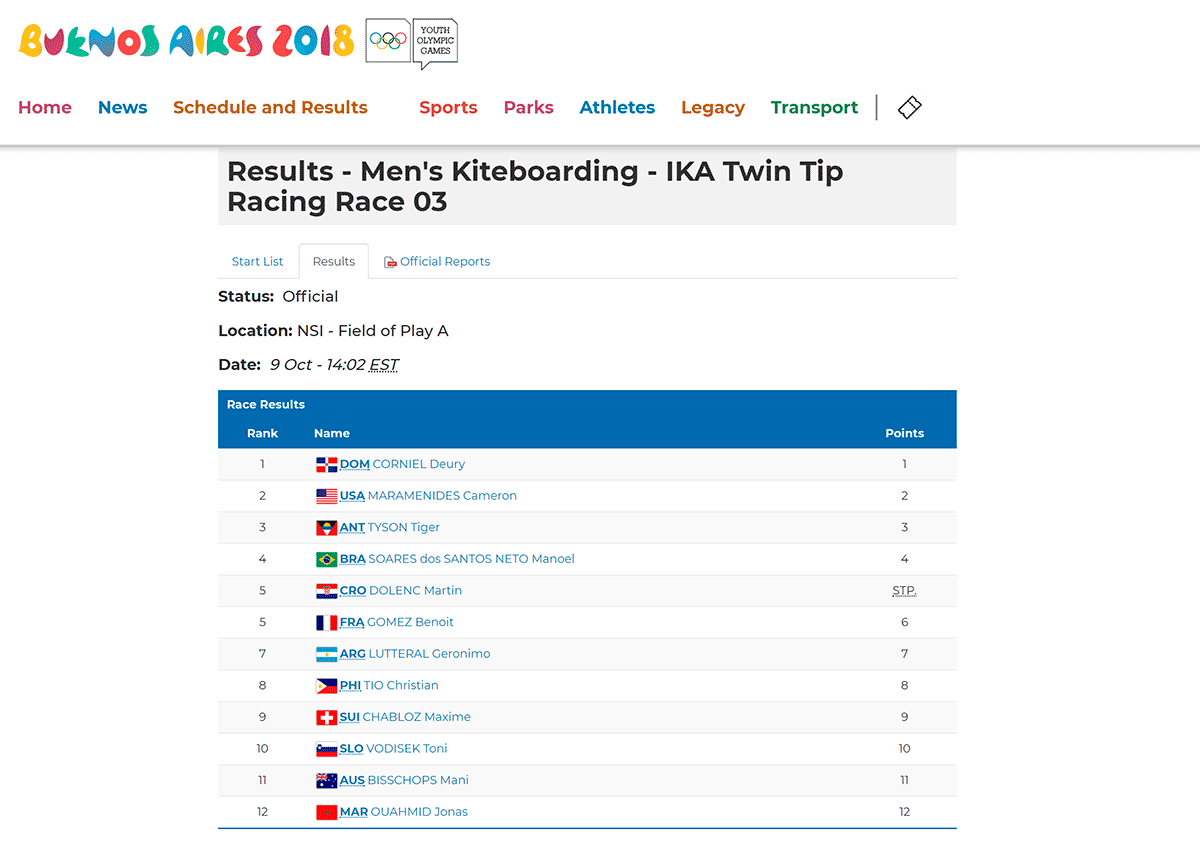
Task: Click the PDF icon beside Official Reports
Action: click(x=390, y=262)
